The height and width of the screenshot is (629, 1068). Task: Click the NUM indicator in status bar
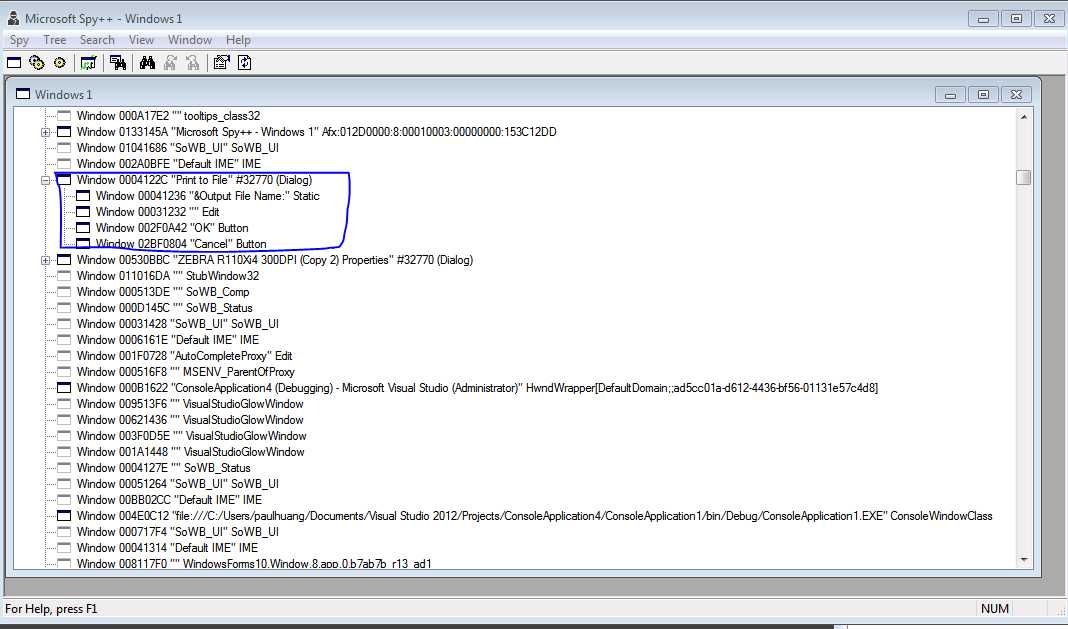(995, 609)
